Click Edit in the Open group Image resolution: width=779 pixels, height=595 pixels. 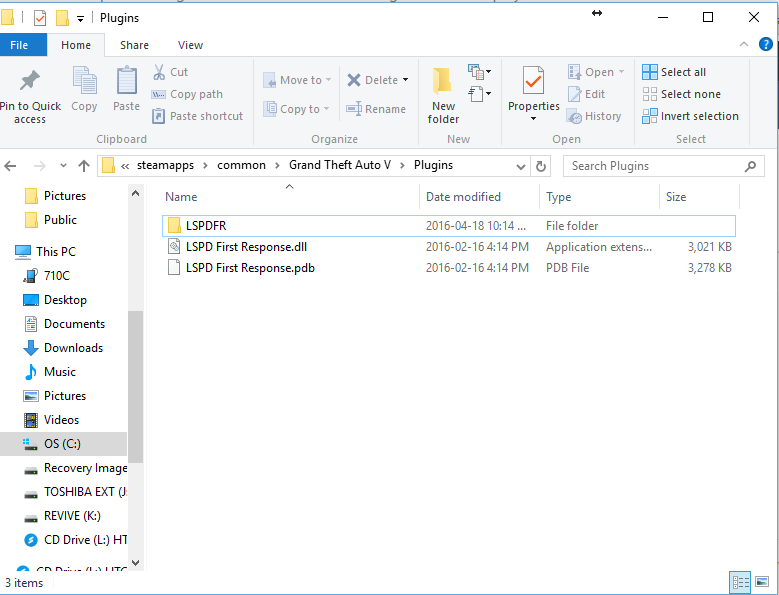pyautogui.click(x=586, y=94)
